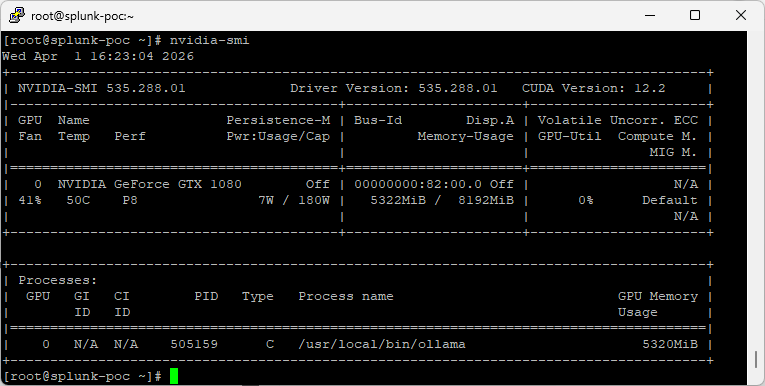Viewport: 765px width, 386px height.
Task: Click the vertical scrollbar thumb in the terminal
Action: click(x=756, y=360)
